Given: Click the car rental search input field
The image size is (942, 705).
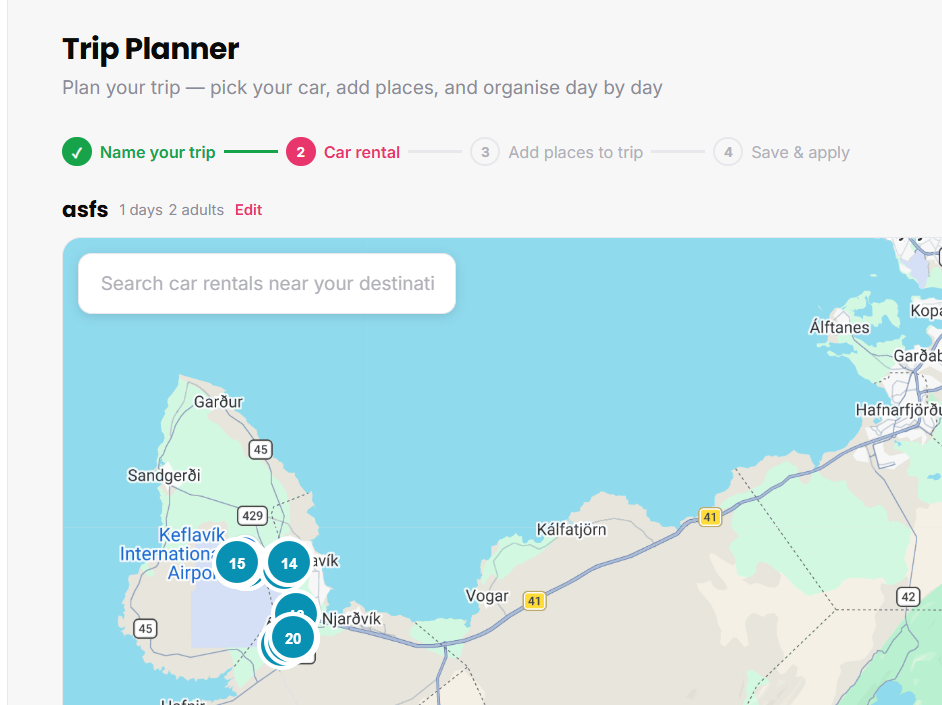Looking at the screenshot, I should [x=266, y=283].
